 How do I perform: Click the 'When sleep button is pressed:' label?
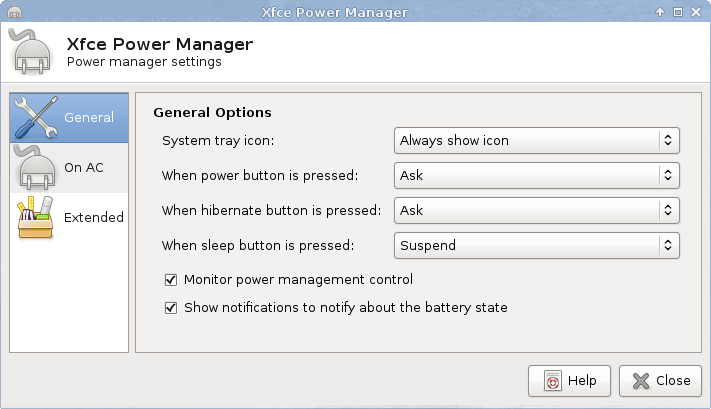tap(258, 245)
